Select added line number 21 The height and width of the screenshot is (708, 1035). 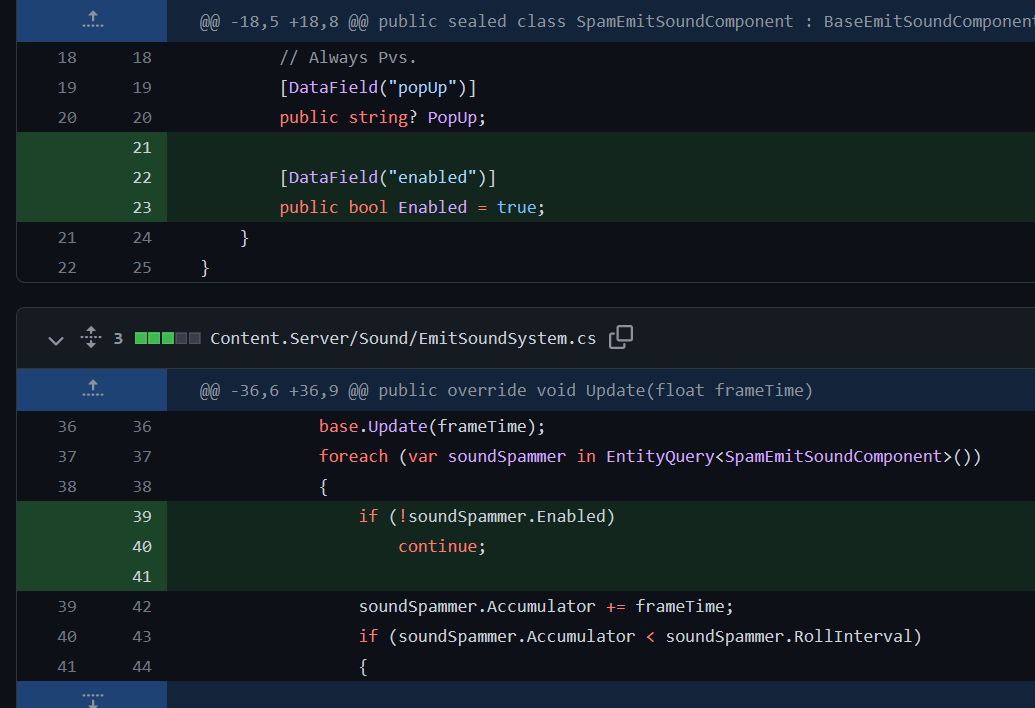click(x=140, y=147)
